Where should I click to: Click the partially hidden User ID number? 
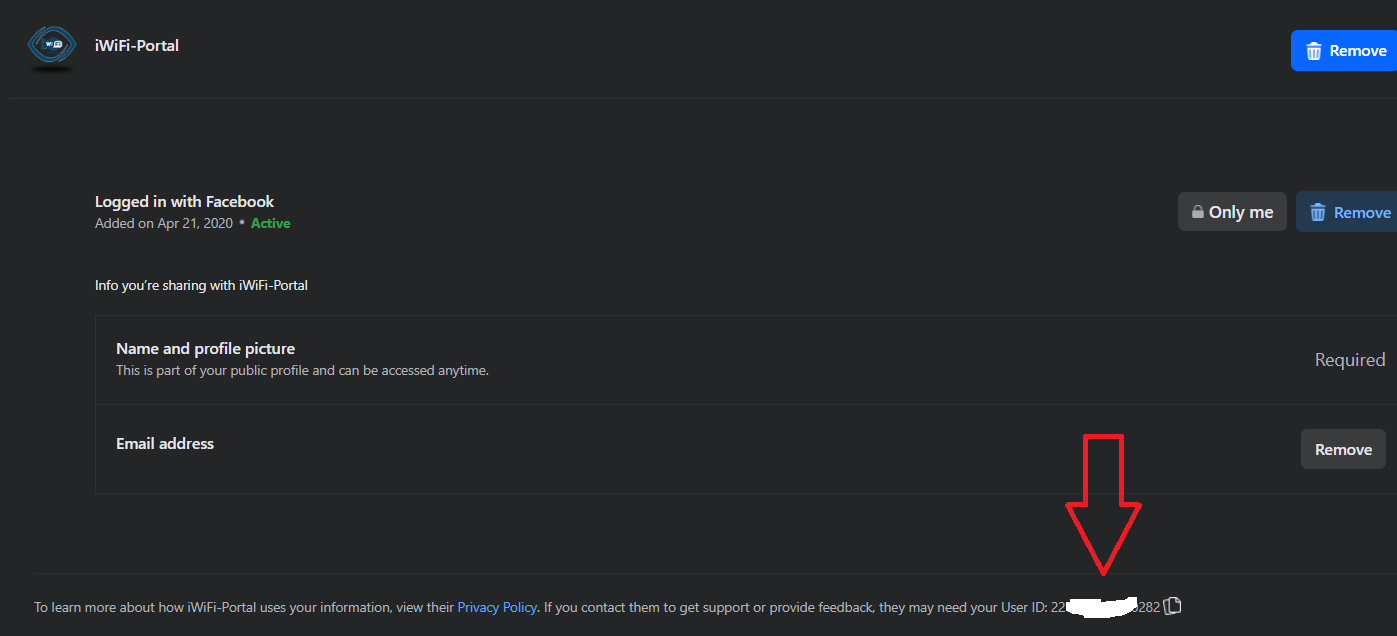1105,607
